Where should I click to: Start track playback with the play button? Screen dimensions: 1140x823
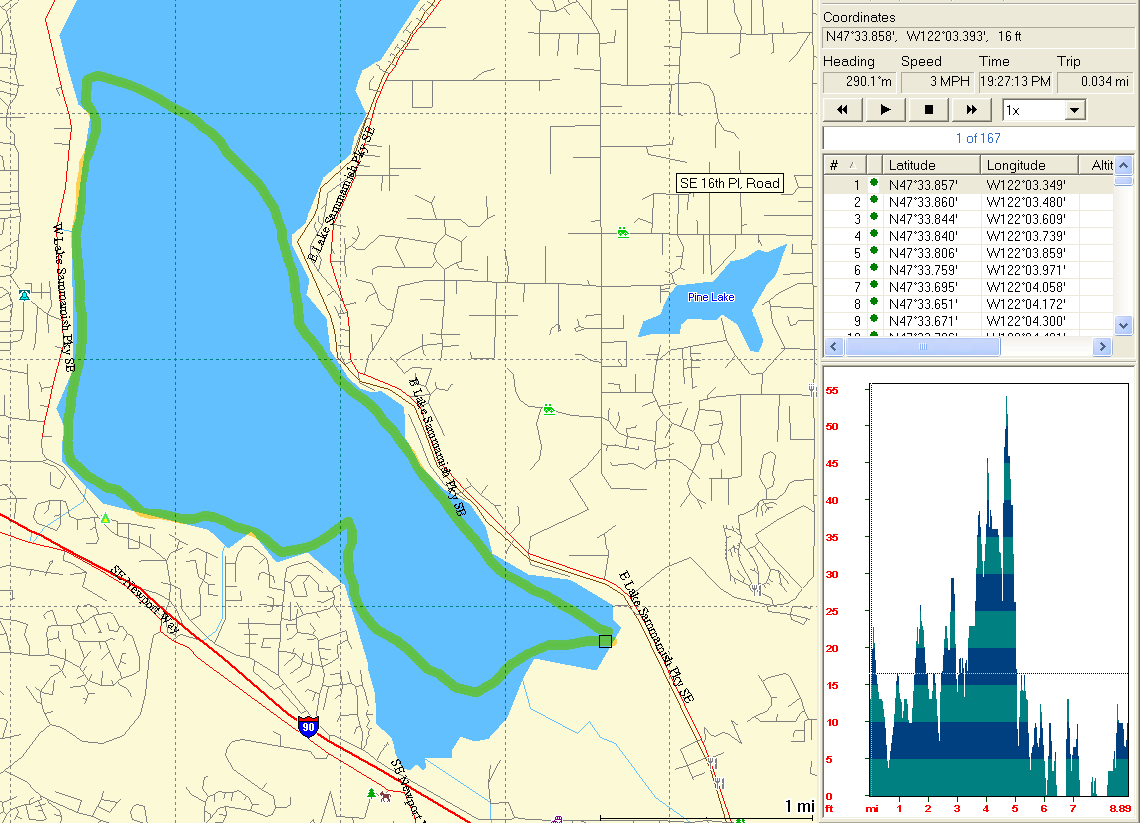[885, 110]
